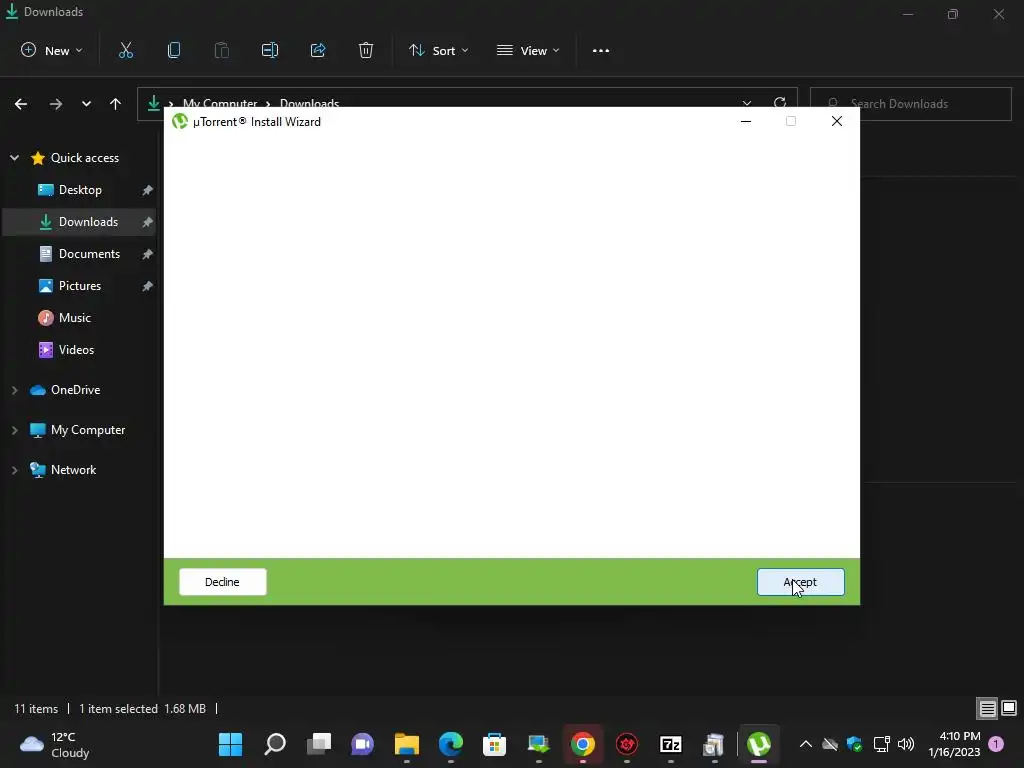The width and height of the screenshot is (1024, 768).
Task: Open Documents in Quick access
Action: (x=80, y=254)
